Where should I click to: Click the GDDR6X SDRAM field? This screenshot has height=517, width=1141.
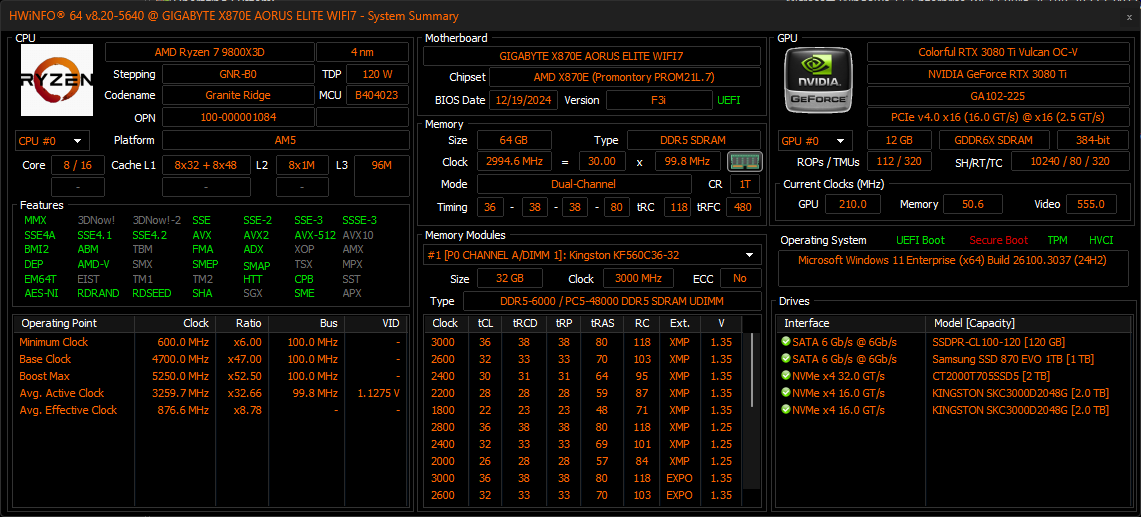pyautogui.click(x=994, y=141)
